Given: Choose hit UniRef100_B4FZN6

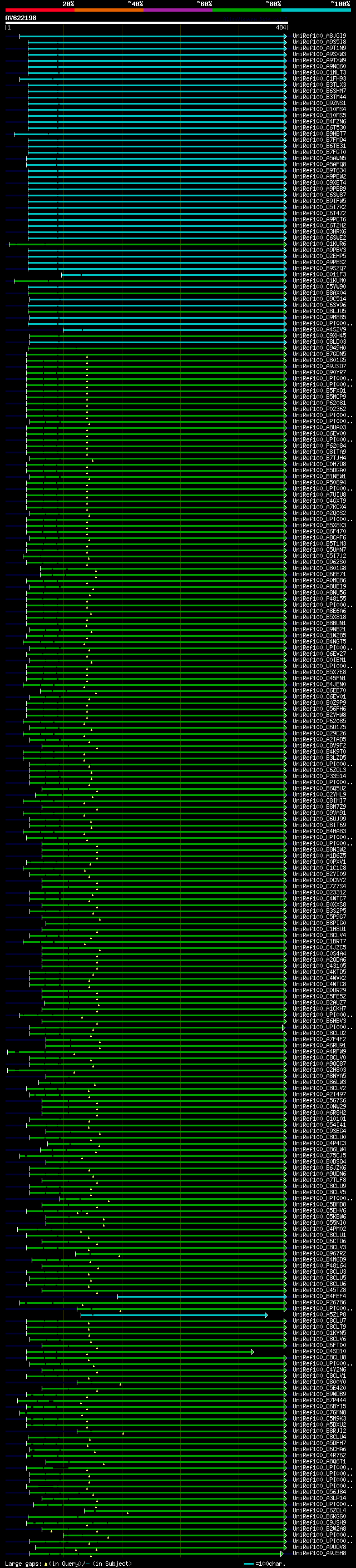Looking at the screenshot, I should click(x=319, y=122).
